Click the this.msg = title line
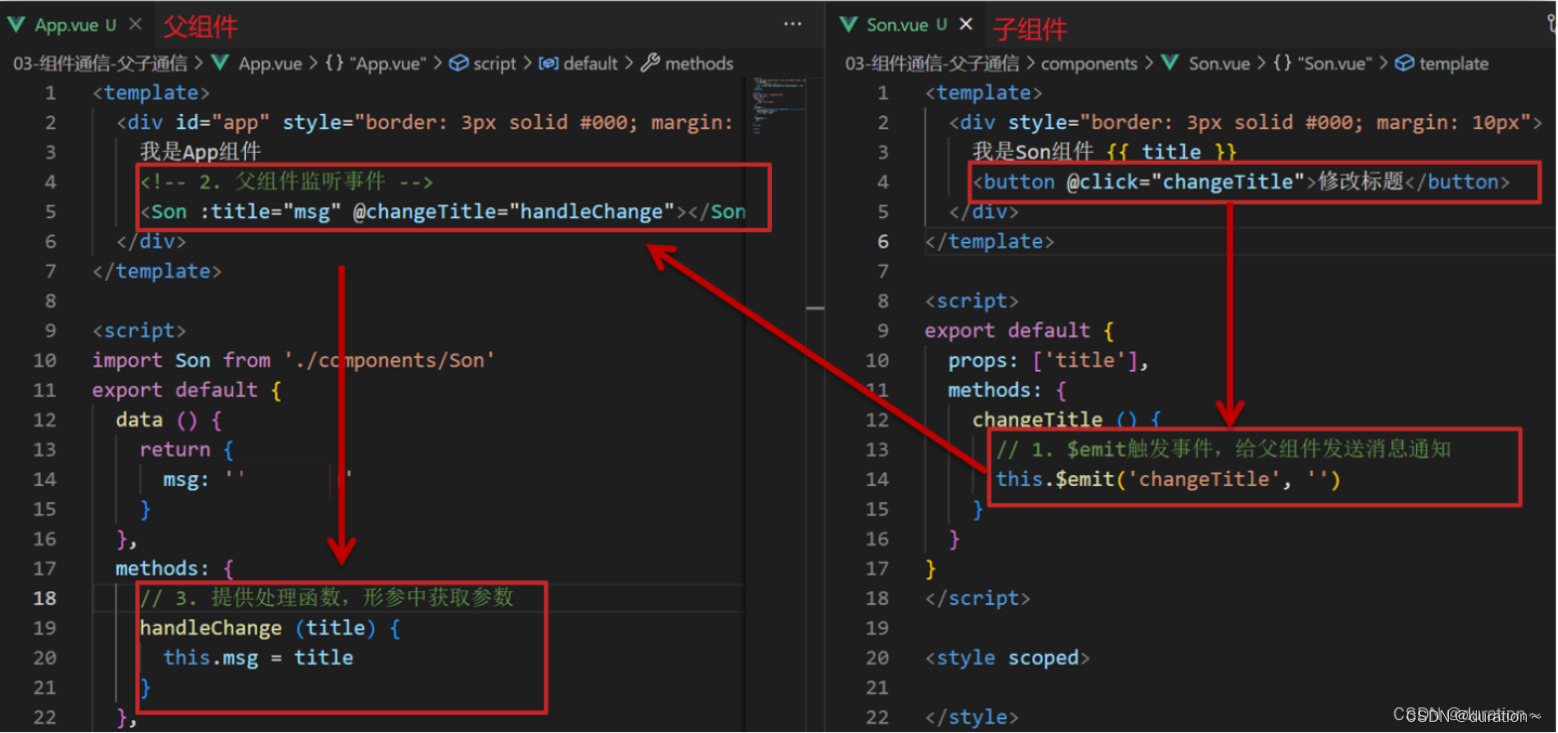The image size is (1558, 733). (x=258, y=658)
